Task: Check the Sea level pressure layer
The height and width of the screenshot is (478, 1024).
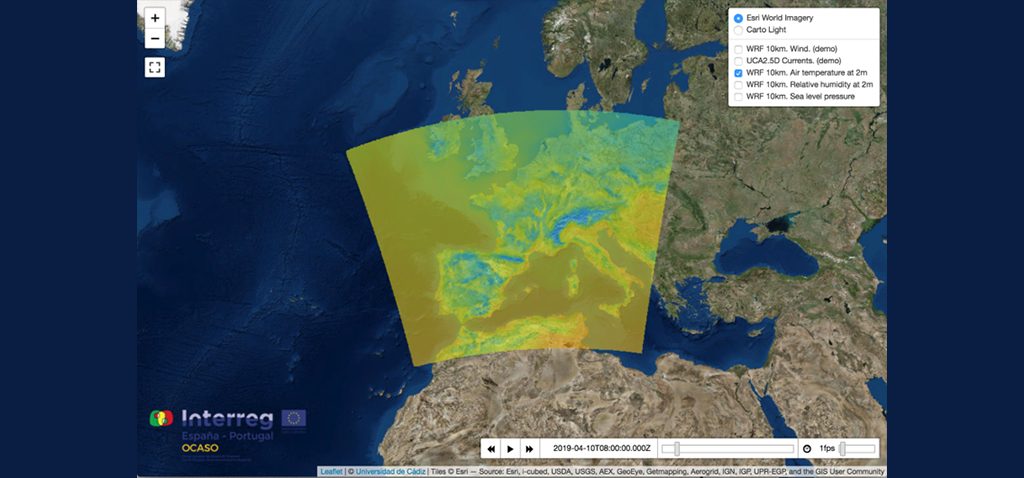Action: point(738,97)
